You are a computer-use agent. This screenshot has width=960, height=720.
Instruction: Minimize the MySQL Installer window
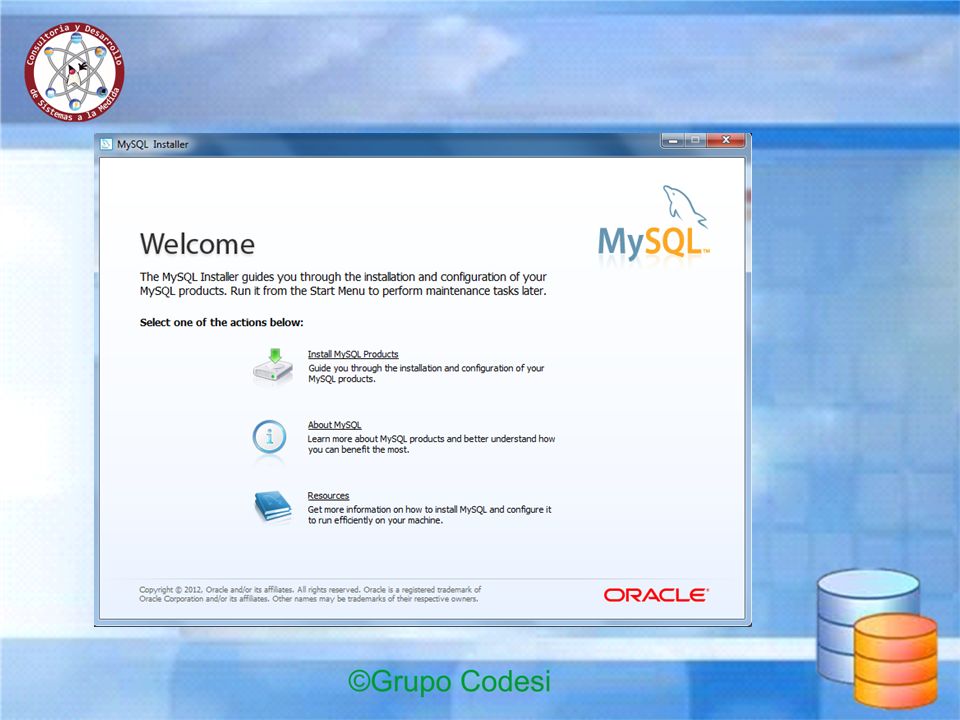672,141
